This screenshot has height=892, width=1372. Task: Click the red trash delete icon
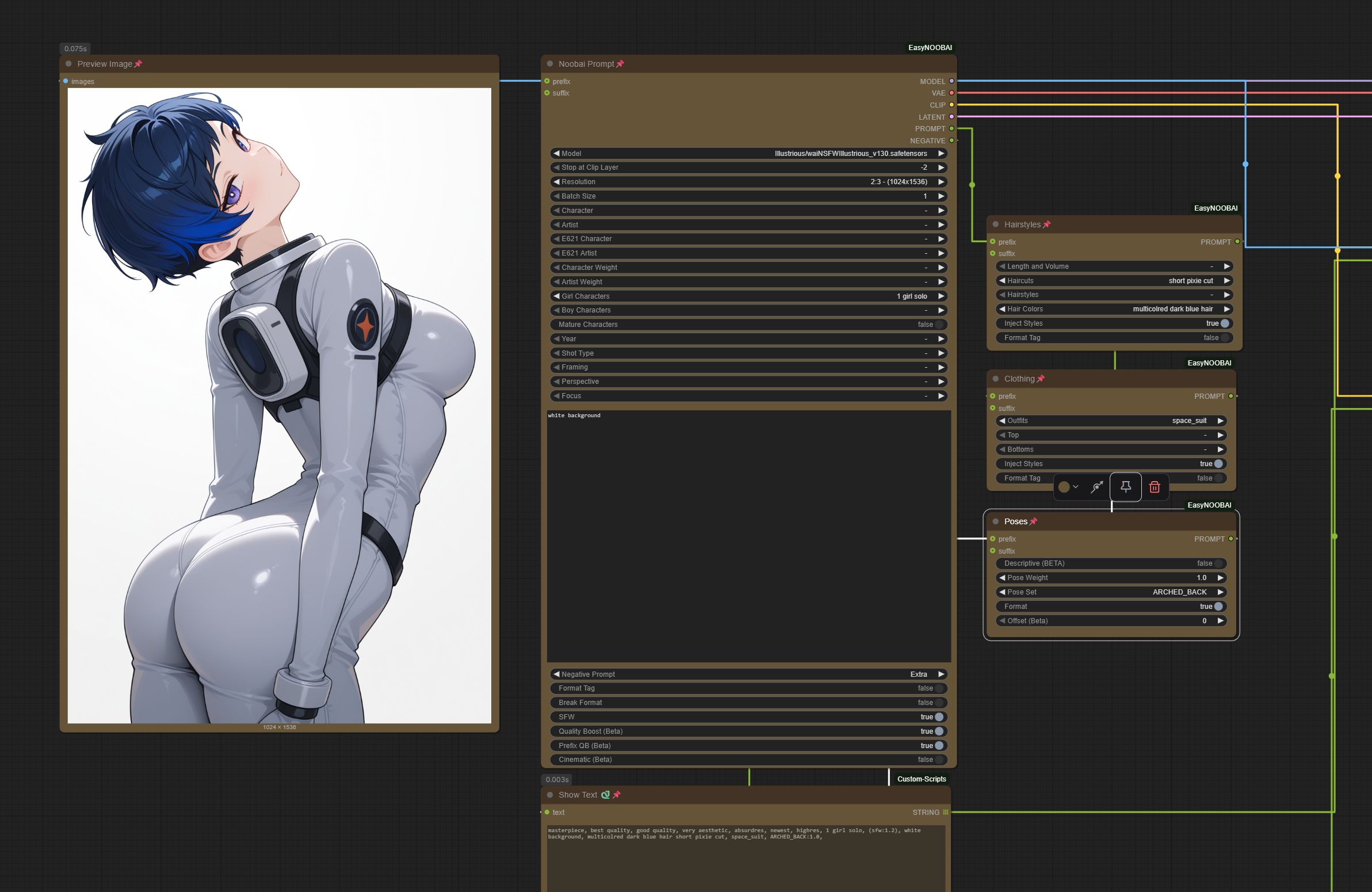[x=1154, y=487]
